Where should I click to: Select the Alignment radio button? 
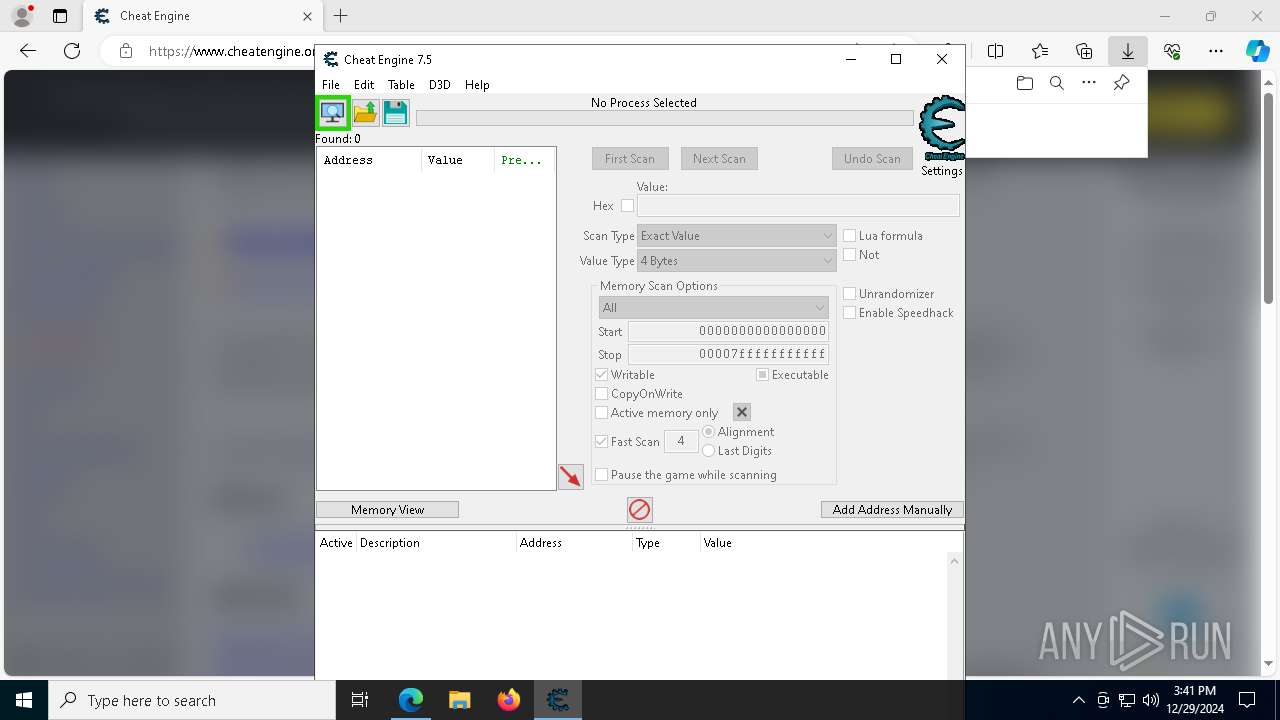(709, 432)
